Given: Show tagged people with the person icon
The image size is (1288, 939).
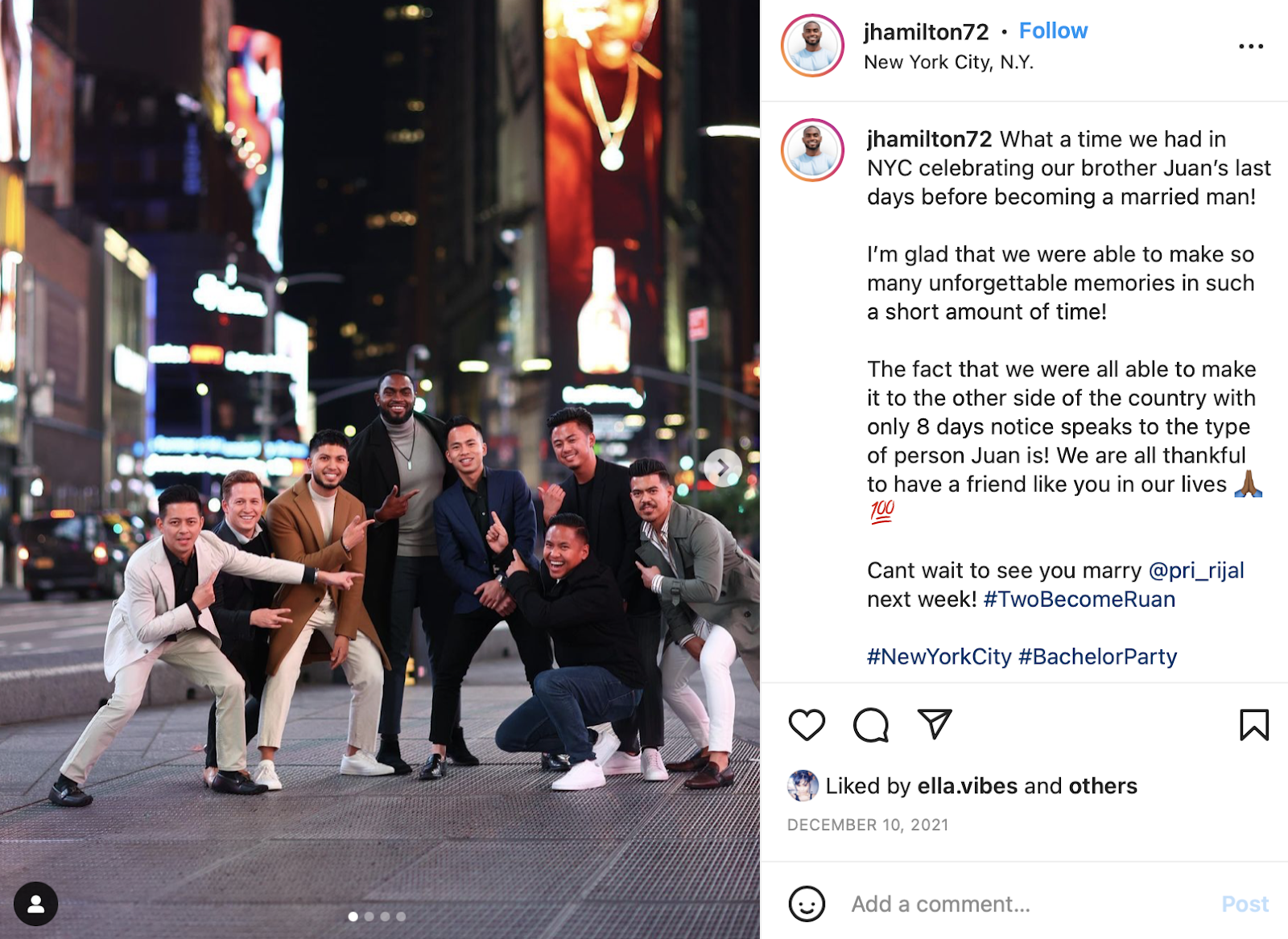Looking at the screenshot, I should pos(35,904).
